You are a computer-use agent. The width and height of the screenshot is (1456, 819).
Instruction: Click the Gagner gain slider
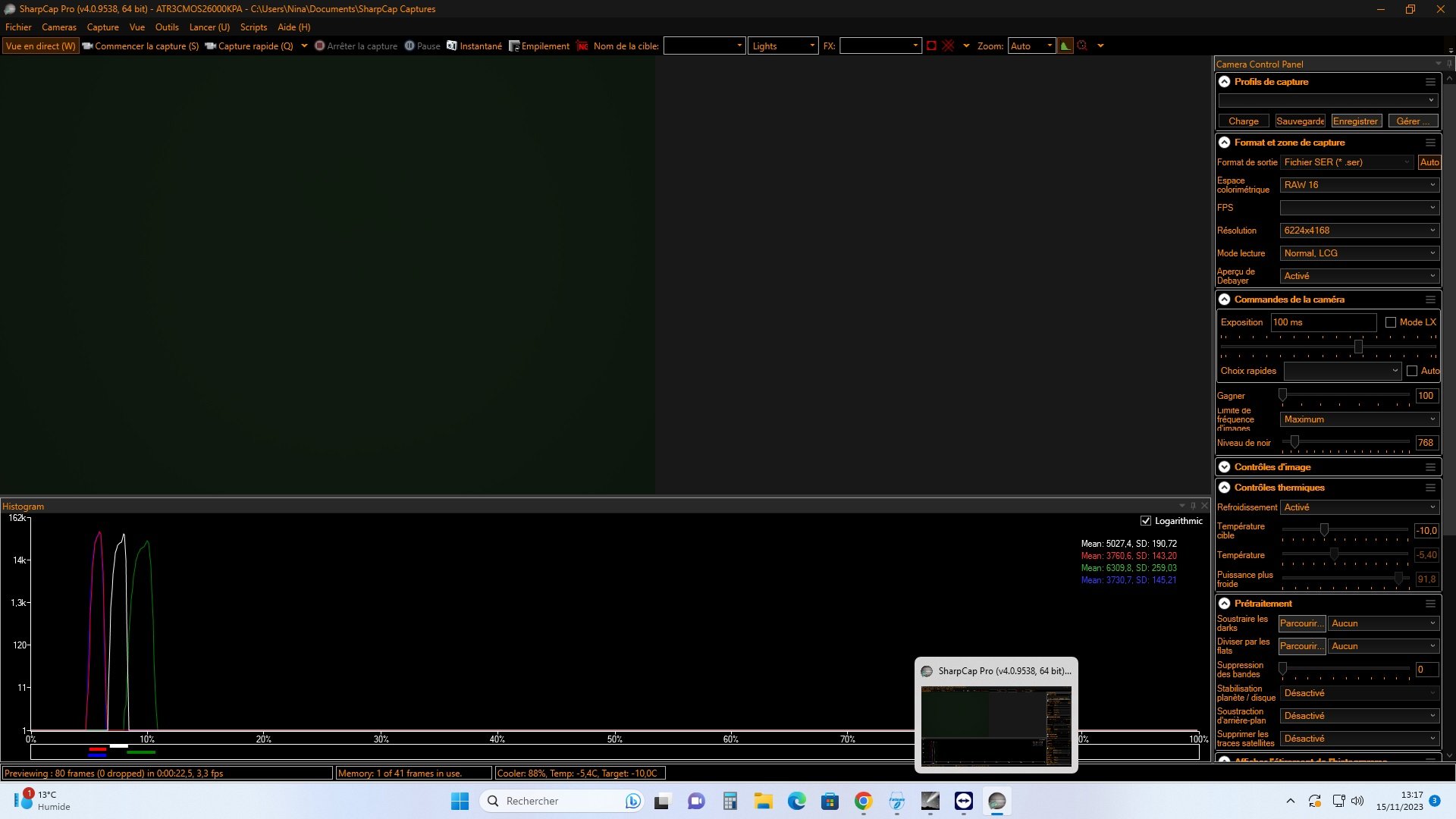pyautogui.click(x=1345, y=395)
